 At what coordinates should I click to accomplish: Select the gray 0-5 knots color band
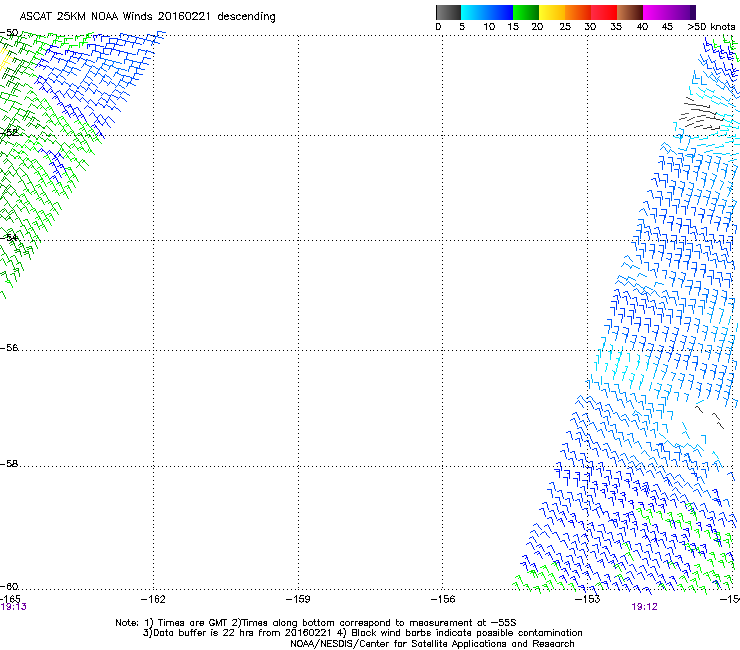point(448,12)
